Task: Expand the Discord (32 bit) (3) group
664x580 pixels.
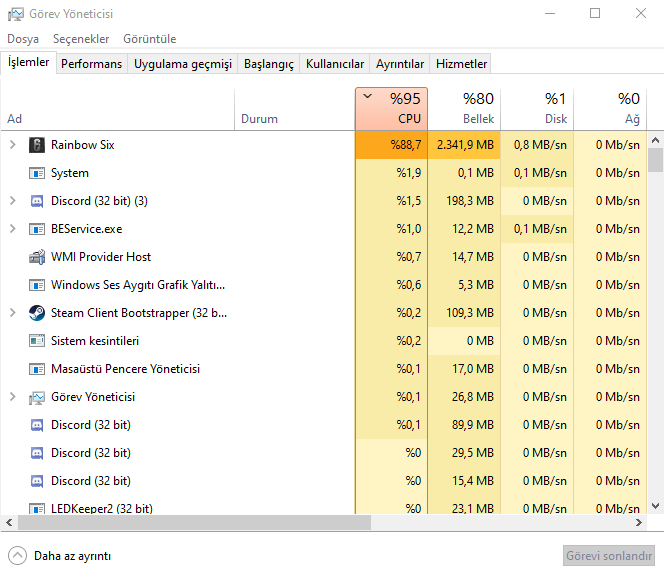Action: (x=13, y=201)
